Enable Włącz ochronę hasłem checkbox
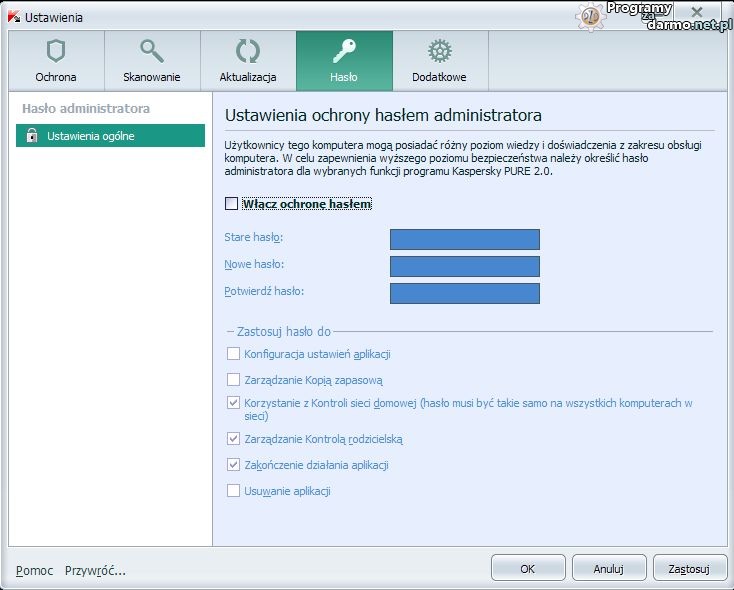Screen dimensions: 734x590 (231, 204)
